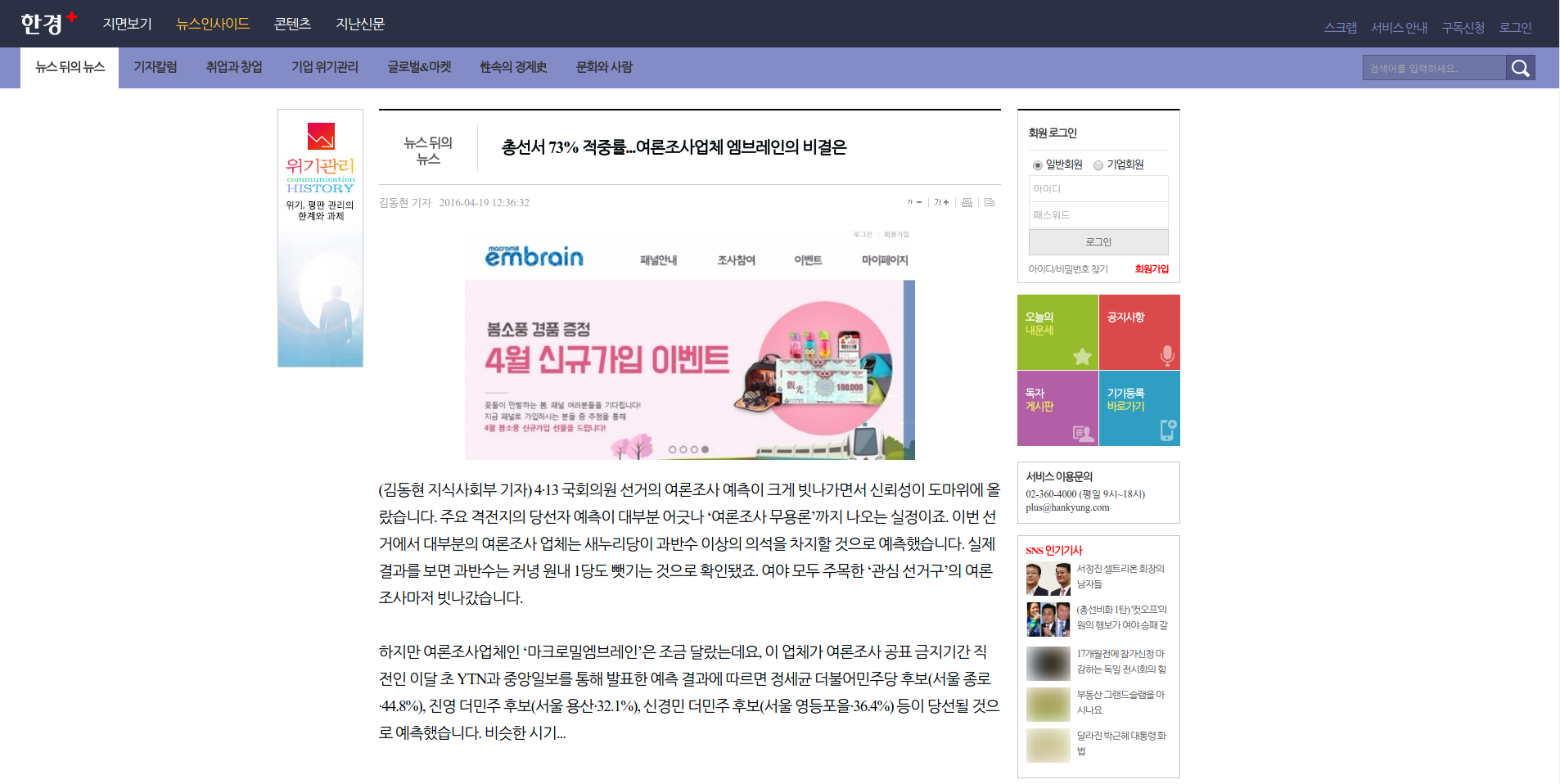Screen dimensions: 1560x784
Task: Open the 콘텐츠 top menu
Action: click(292, 24)
